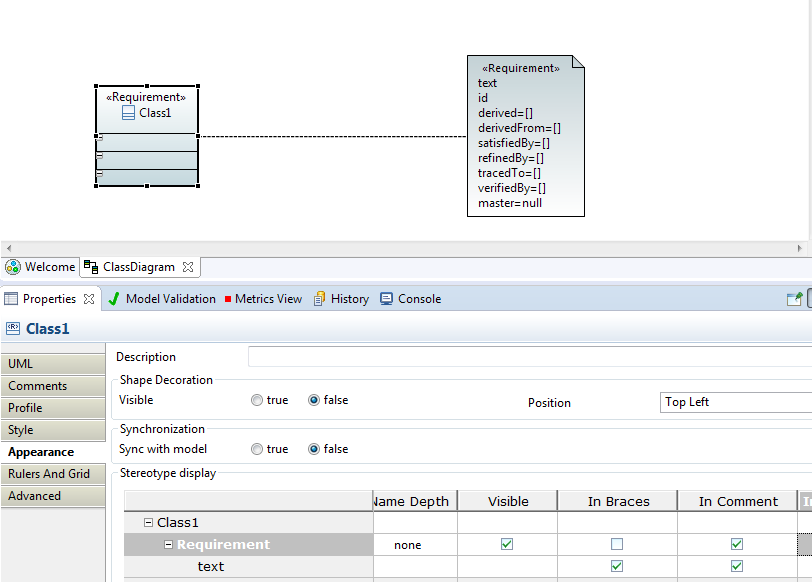The width and height of the screenshot is (812, 582).
Task: Click the In Comment column header
Action: [x=738, y=501]
